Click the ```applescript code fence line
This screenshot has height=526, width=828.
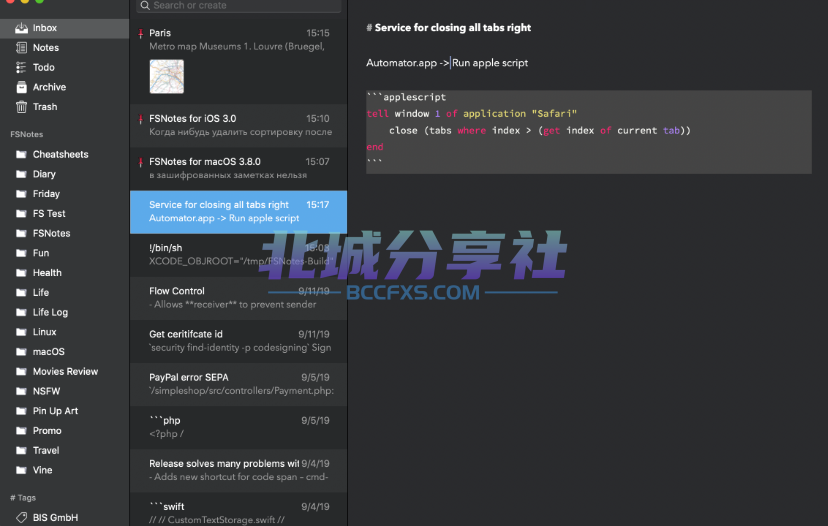[406, 97]
